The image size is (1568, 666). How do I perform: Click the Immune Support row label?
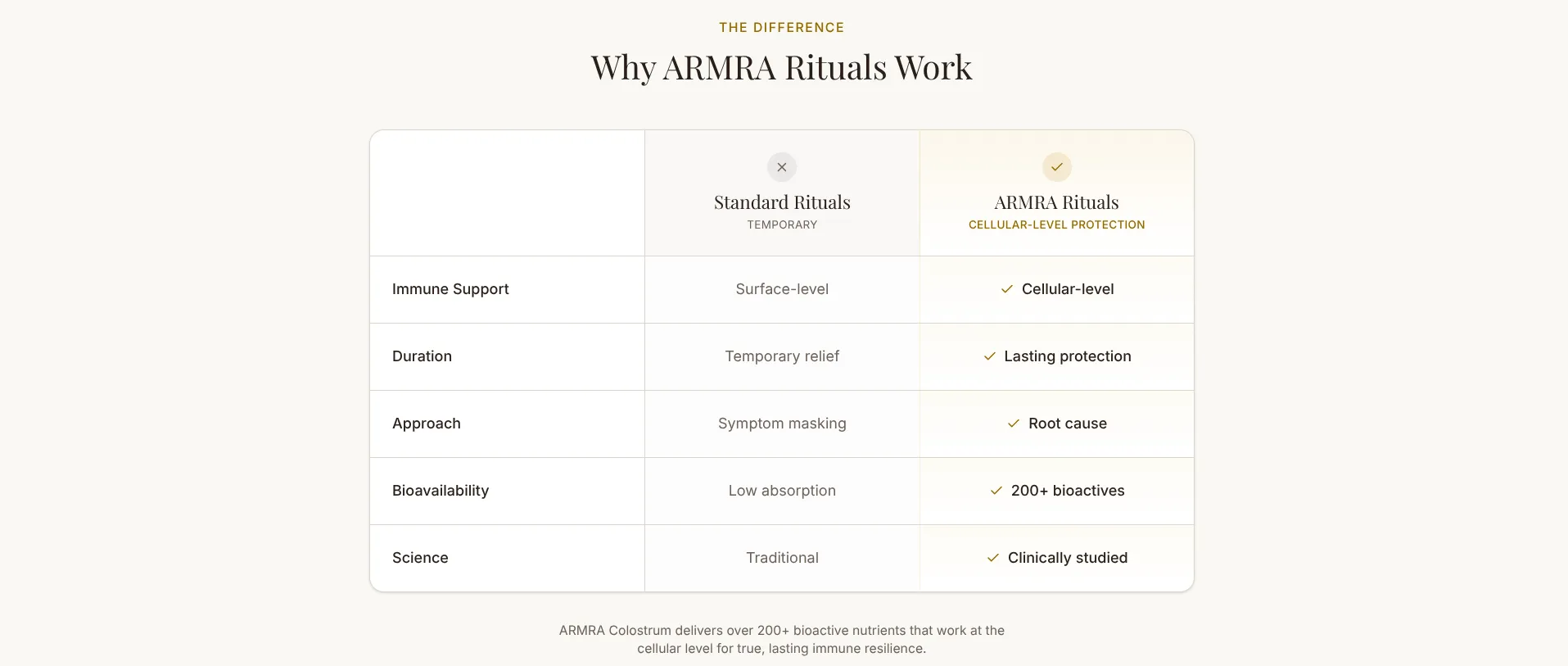click(x=450, y=289)
